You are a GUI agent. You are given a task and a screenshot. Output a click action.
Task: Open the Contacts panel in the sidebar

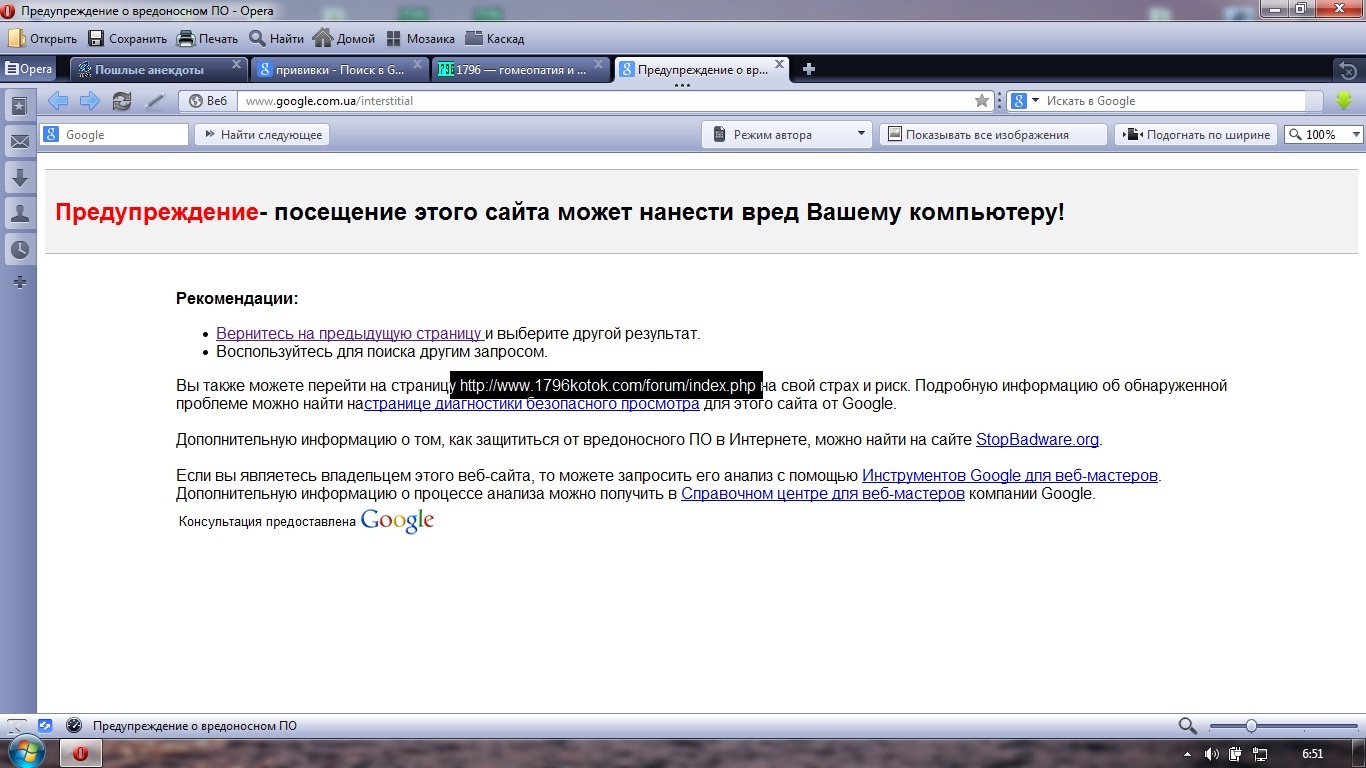(19, 213)
